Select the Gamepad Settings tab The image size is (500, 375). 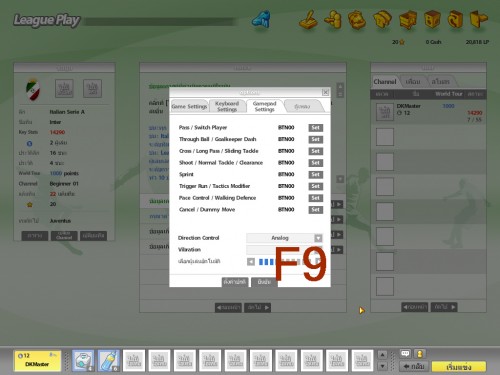(265, 106)
